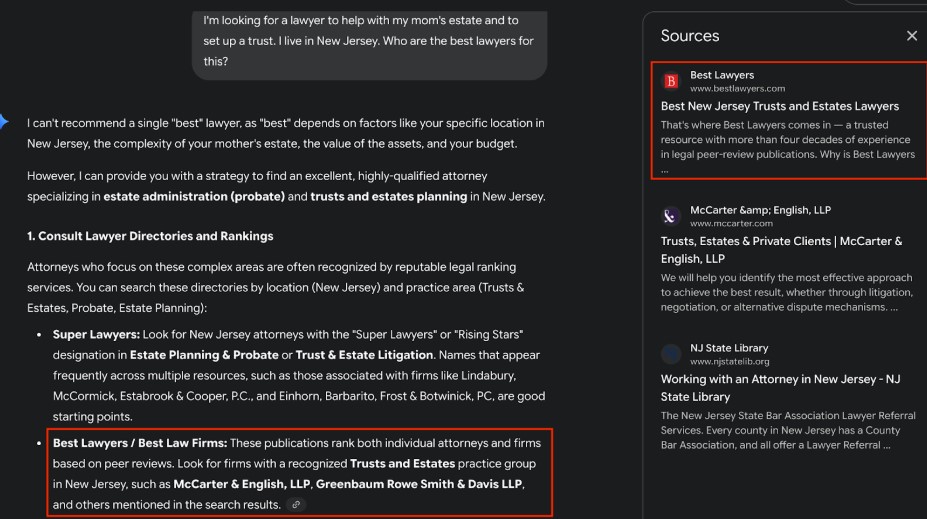Close the Sources panel
This screenshot has width=927, height=519.
(911, 36)
